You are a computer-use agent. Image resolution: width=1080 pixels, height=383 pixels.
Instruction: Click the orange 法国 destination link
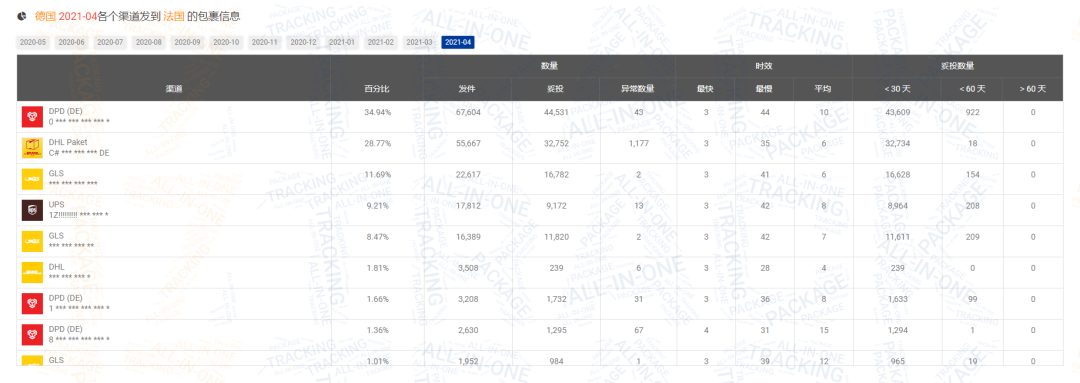point(174,14)
